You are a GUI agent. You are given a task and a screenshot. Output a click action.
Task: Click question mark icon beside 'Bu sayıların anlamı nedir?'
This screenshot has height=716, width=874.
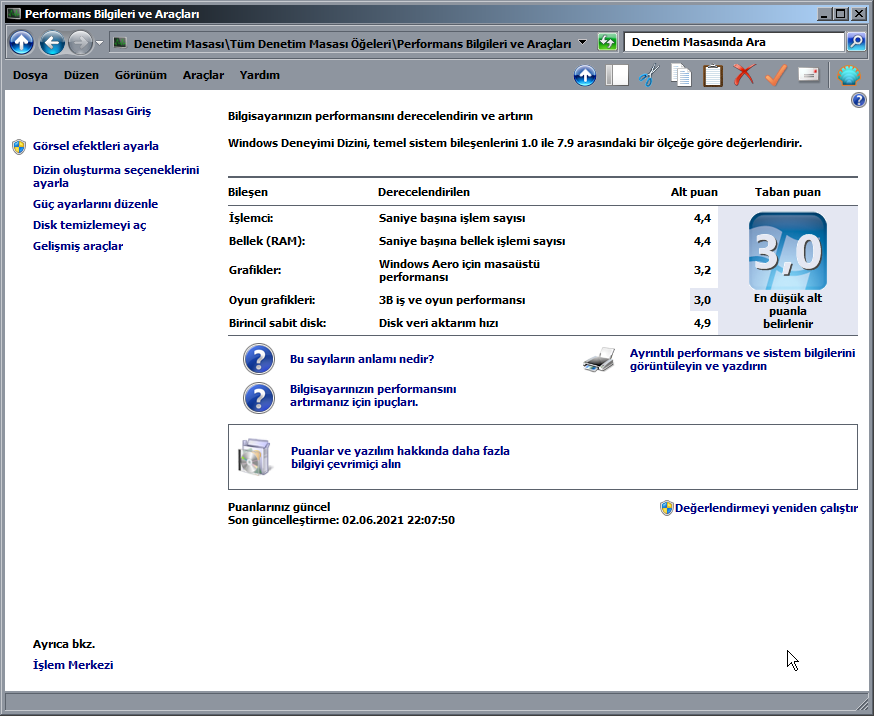click(x=259, y=359)
